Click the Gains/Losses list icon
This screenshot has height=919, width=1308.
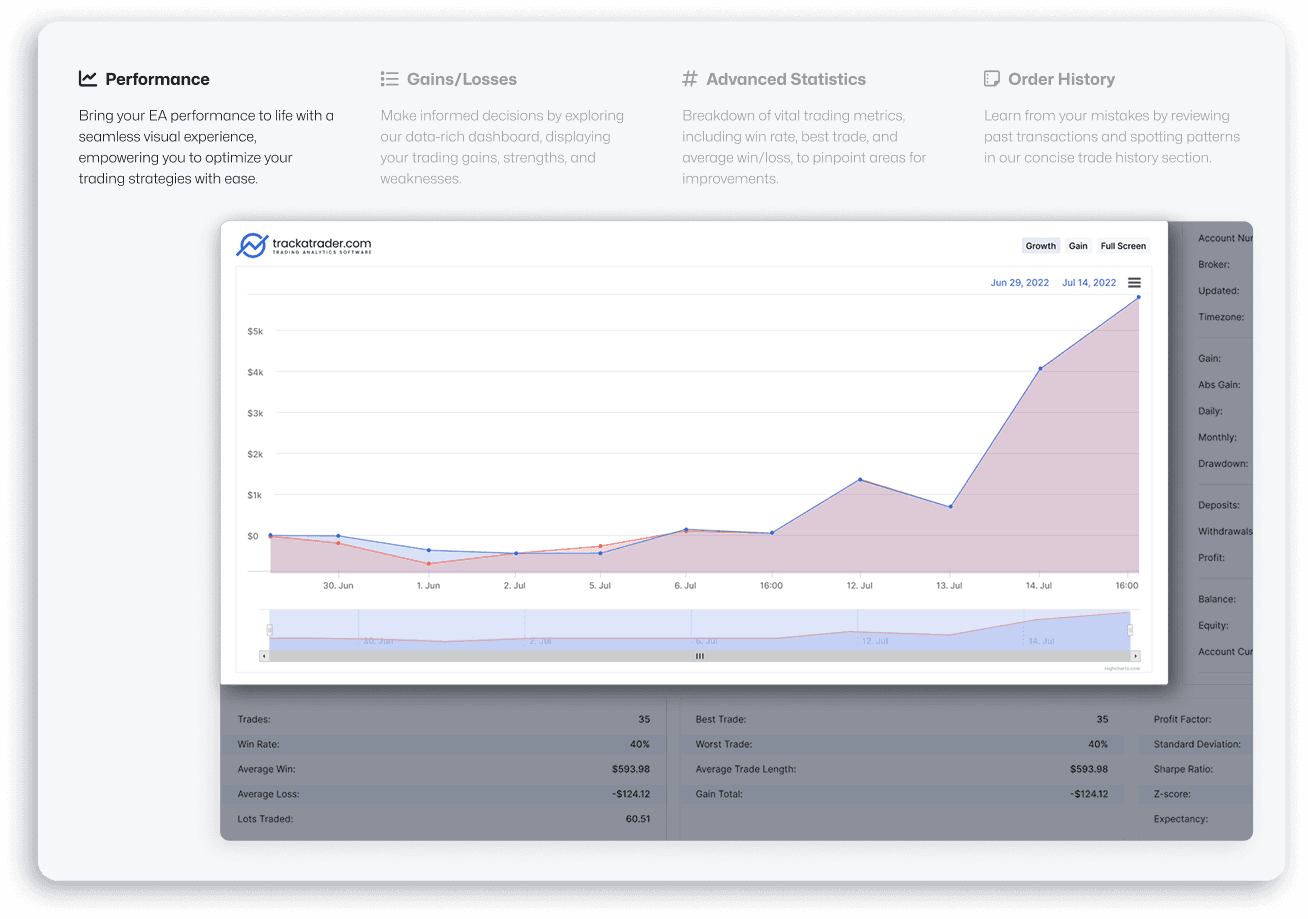[389, 79]
